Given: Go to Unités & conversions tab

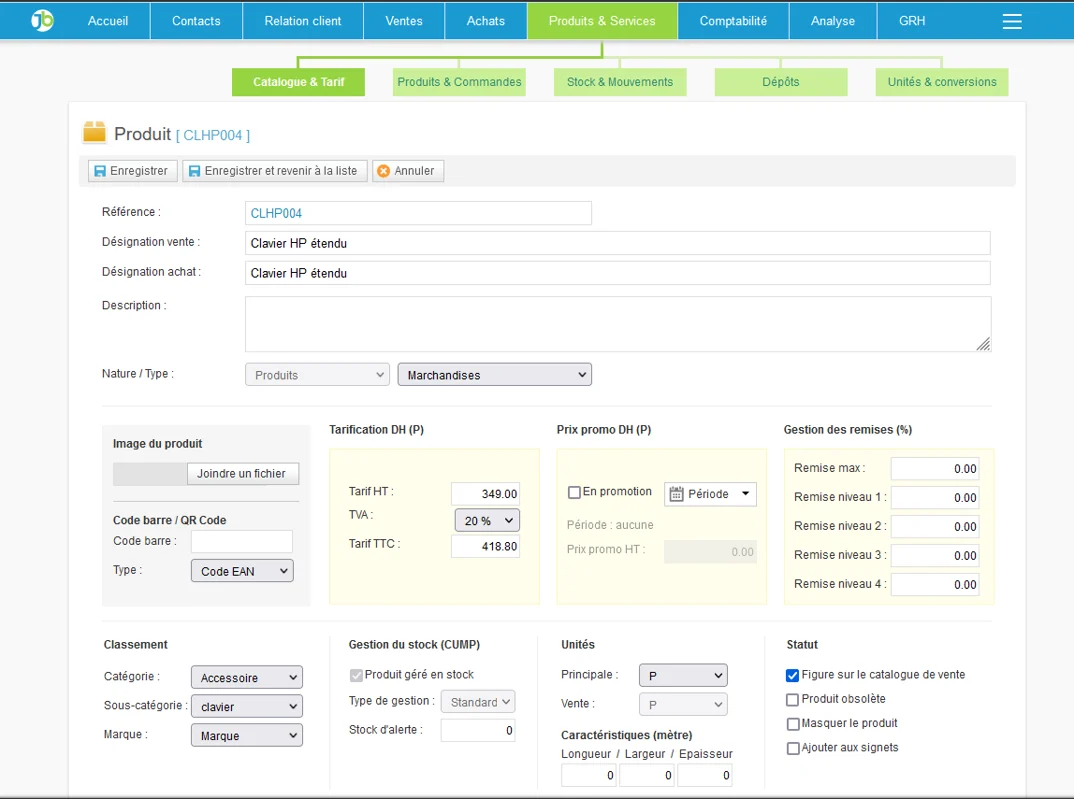Looking at the screenshot, I should [941, 82].
